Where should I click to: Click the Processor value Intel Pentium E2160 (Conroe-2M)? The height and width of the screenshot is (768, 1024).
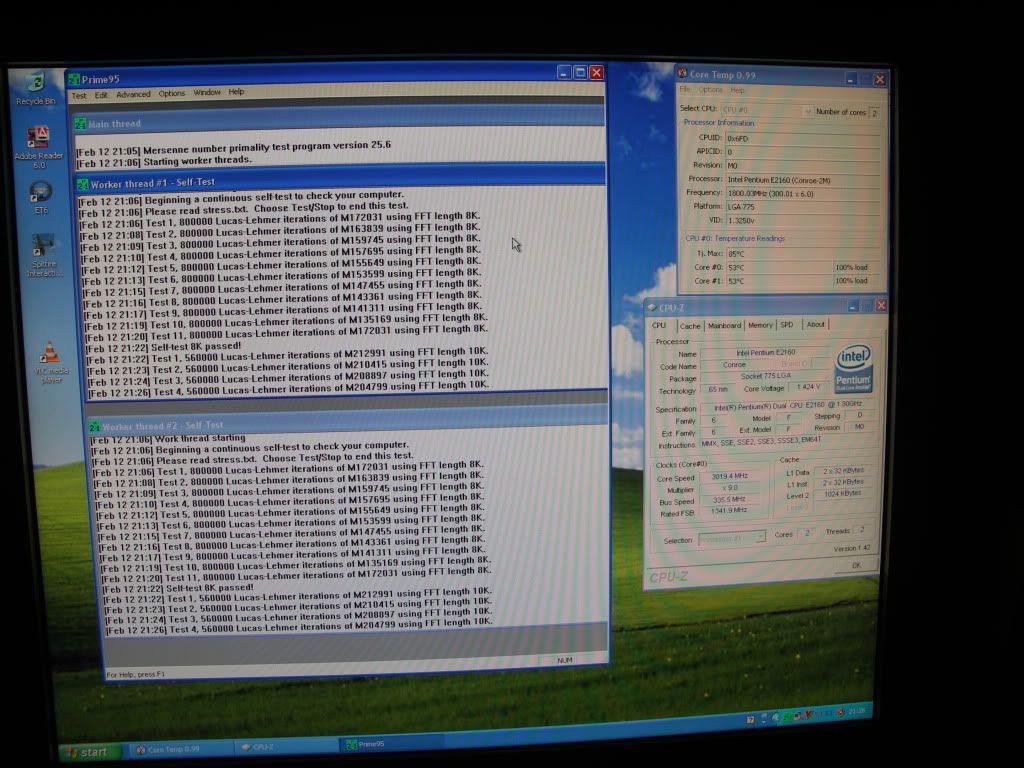tap(803, 180)
